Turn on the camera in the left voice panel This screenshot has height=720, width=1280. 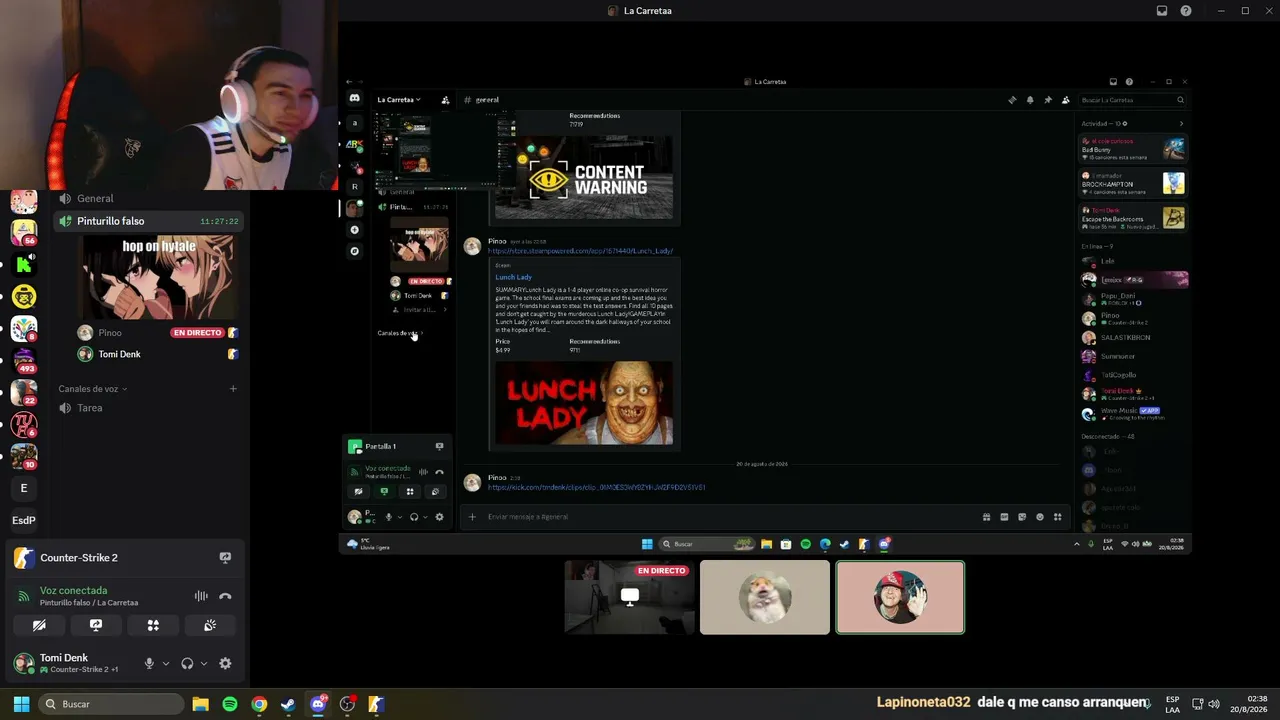tap(39, 625)
